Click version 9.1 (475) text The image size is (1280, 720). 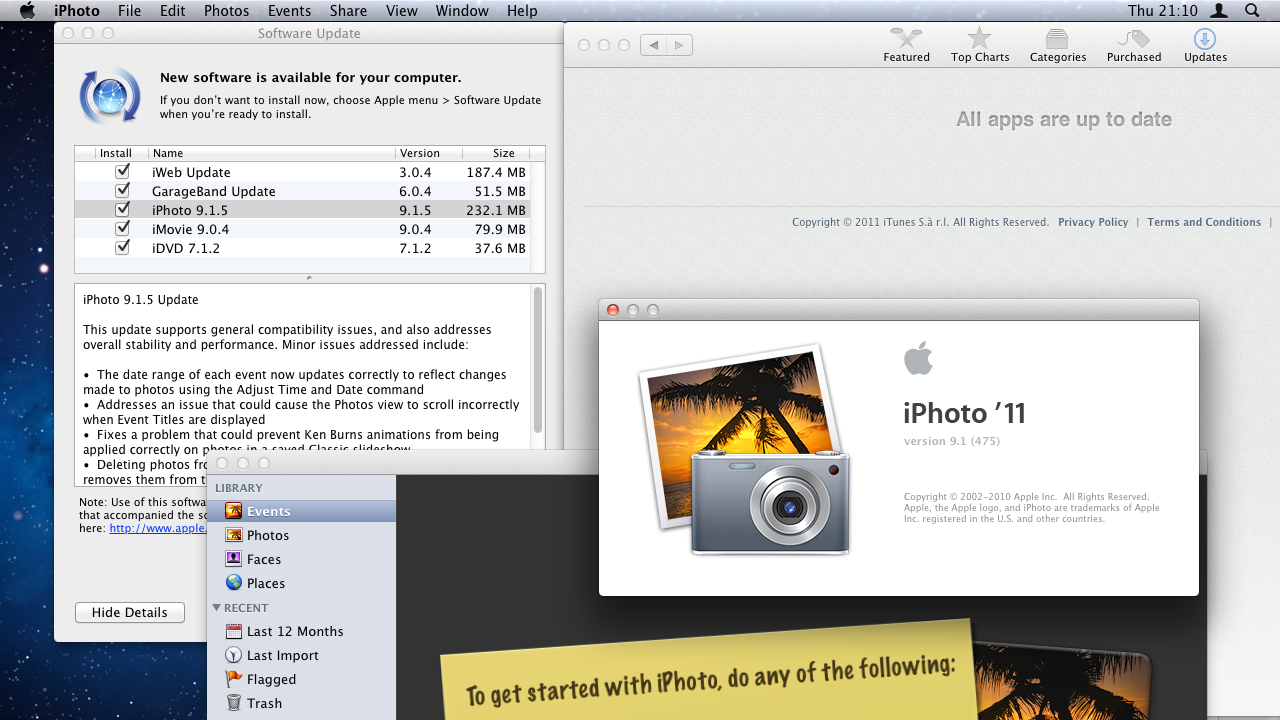(952, 441)
